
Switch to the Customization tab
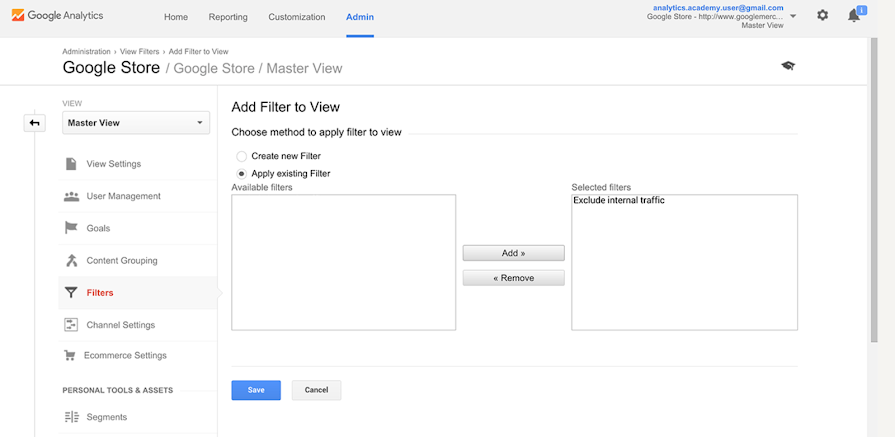297,17
